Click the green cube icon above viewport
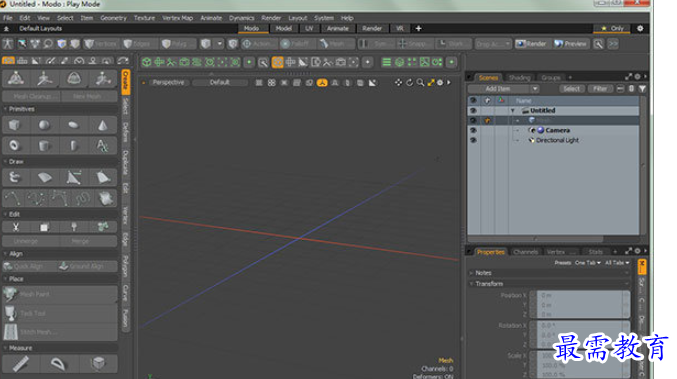Viewport: 677px width, 379px height. pyautogui.click(x=146, y=62)
